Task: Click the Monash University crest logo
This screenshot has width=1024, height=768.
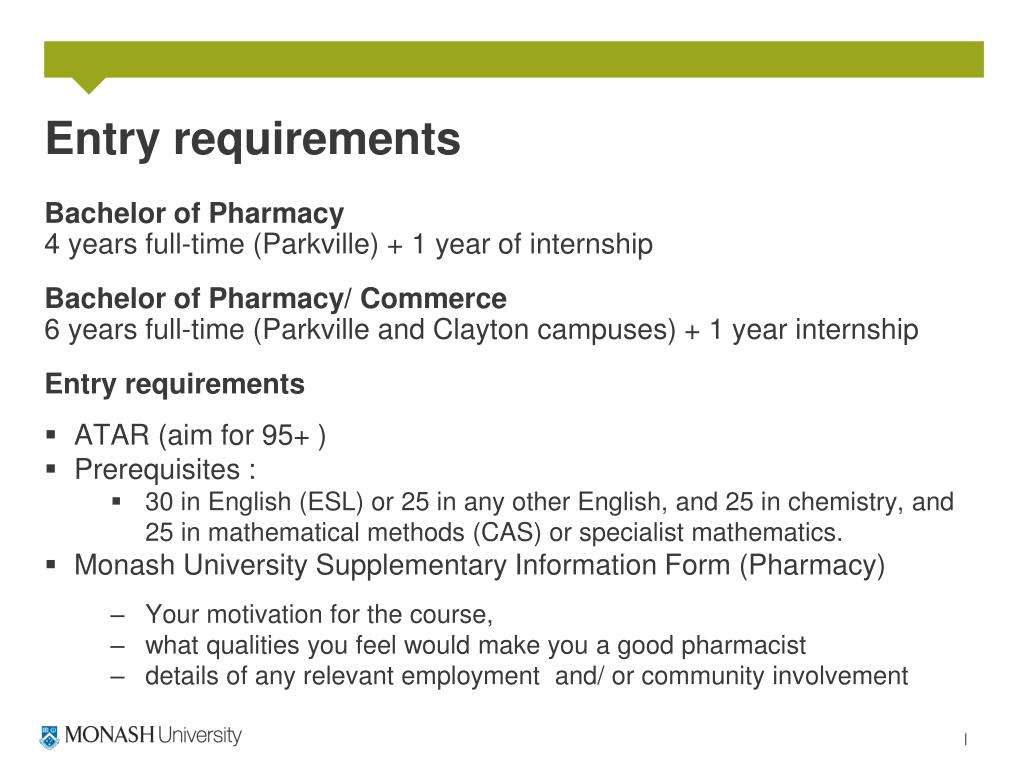Action: pos(49,737)
